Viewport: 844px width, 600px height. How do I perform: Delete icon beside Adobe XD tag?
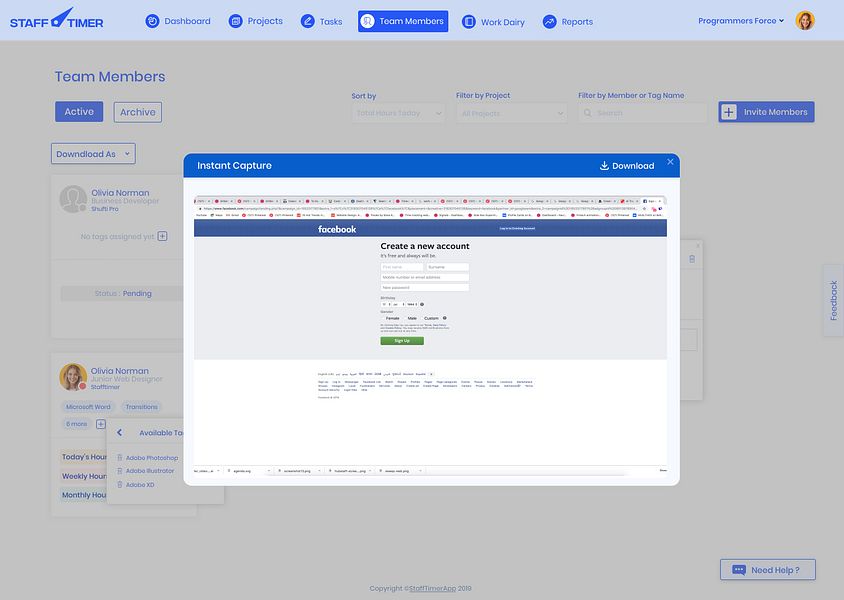click(x=119, y=485)
